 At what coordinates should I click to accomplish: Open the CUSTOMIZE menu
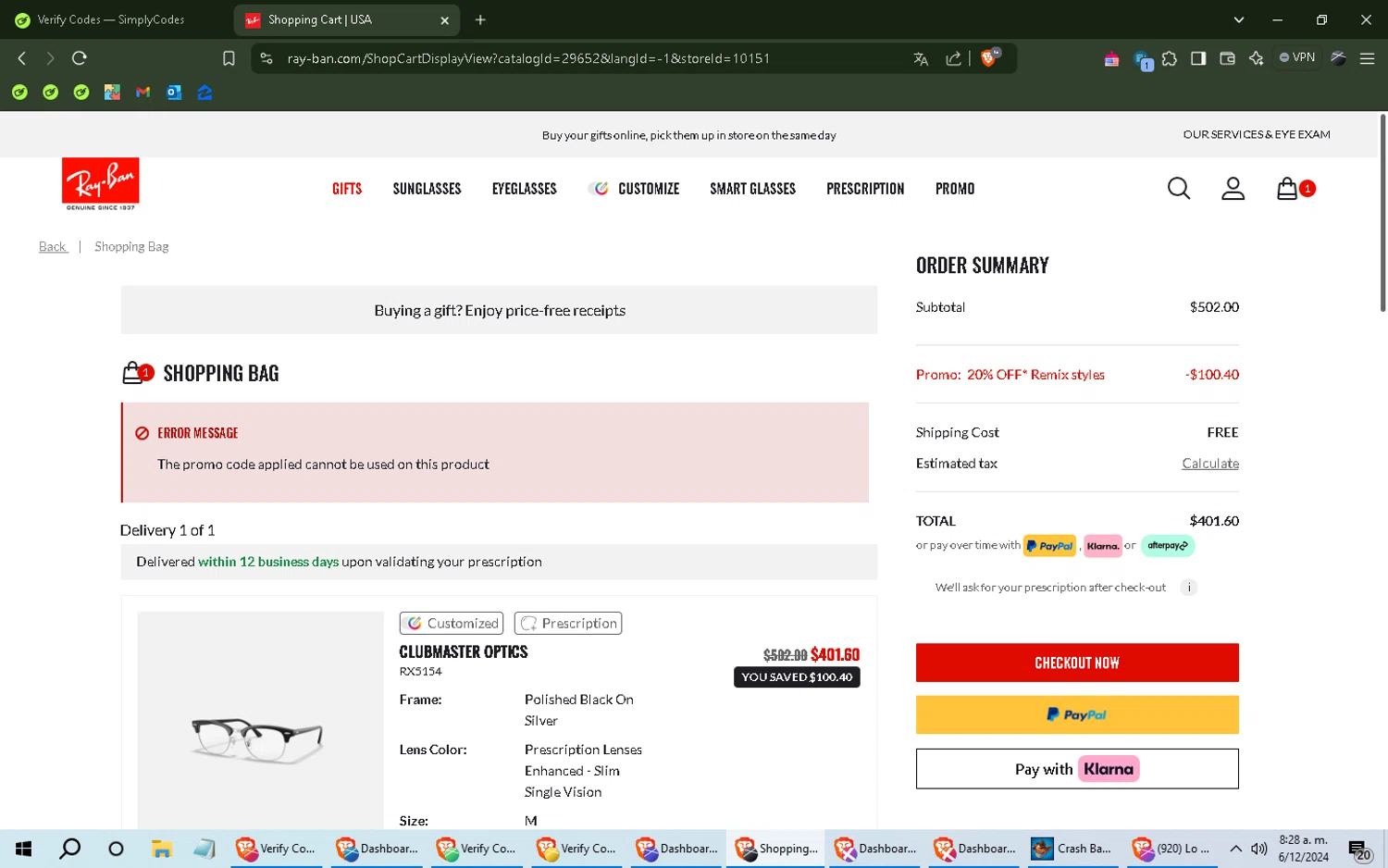click(x=635, y=189)
